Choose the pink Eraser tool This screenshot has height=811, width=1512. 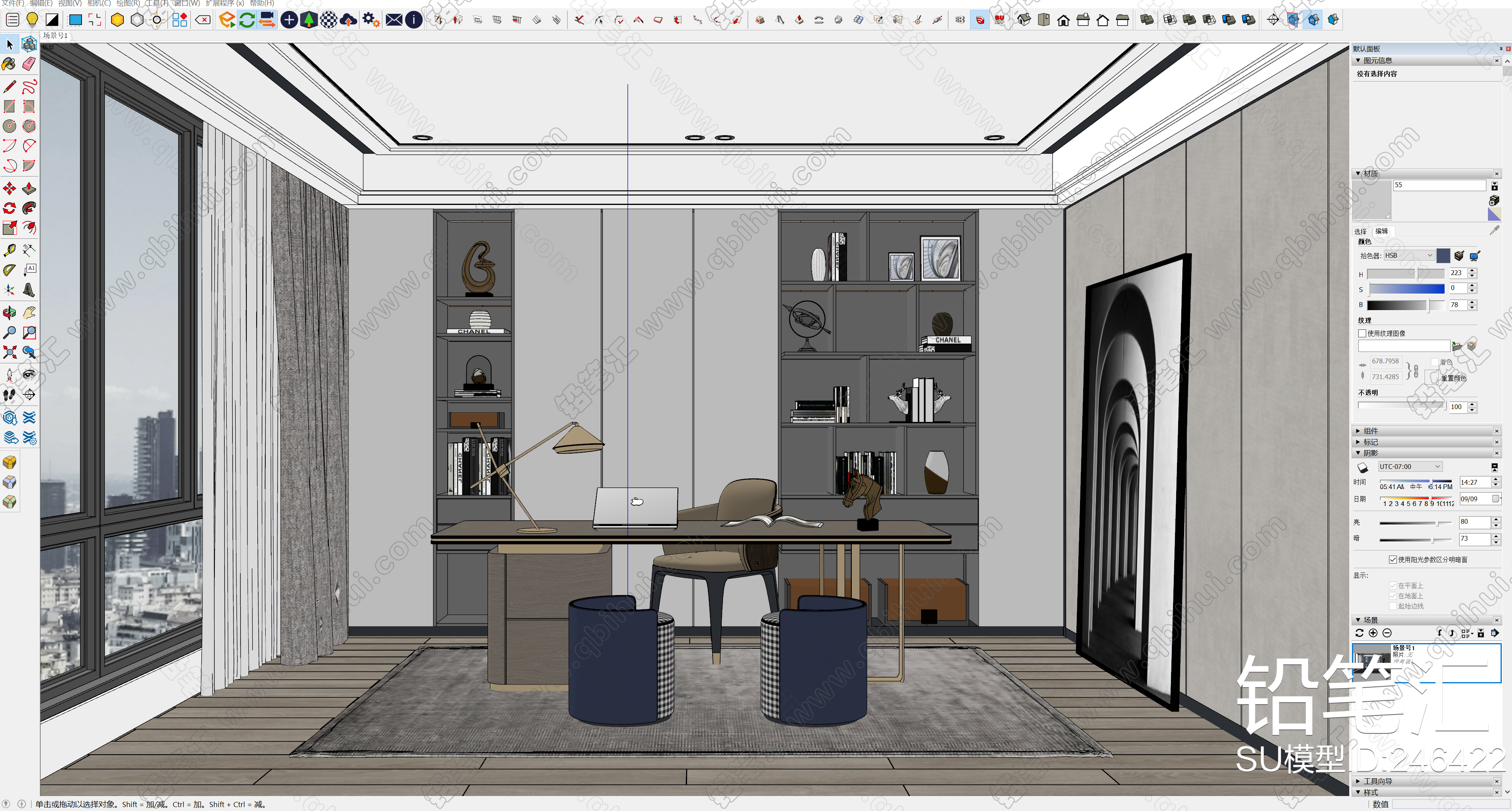pyautogui.click(x=29, y=64)
